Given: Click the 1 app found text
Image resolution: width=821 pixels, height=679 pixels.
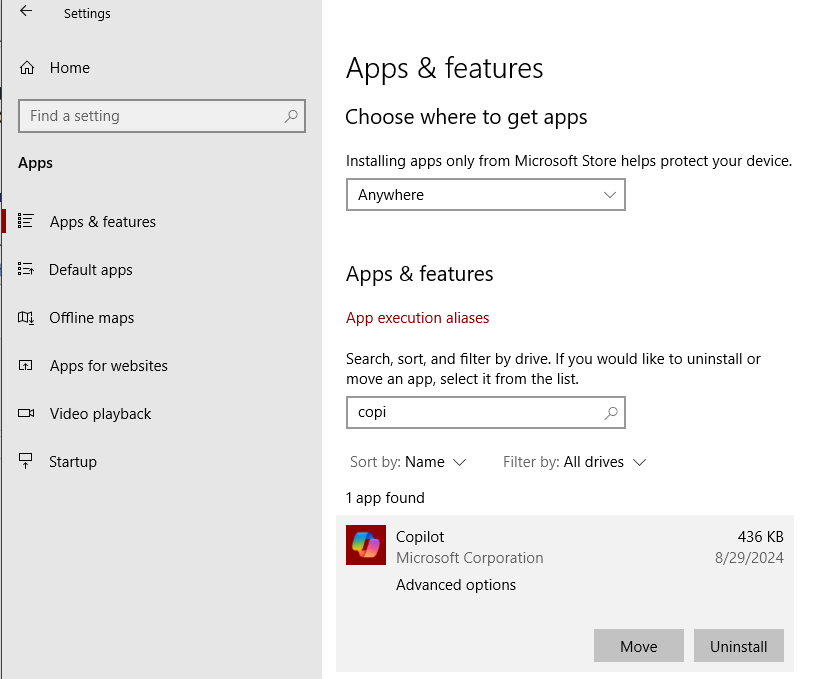Looking at the screenshot, I should pyautogui.click(x=385, y=498).
